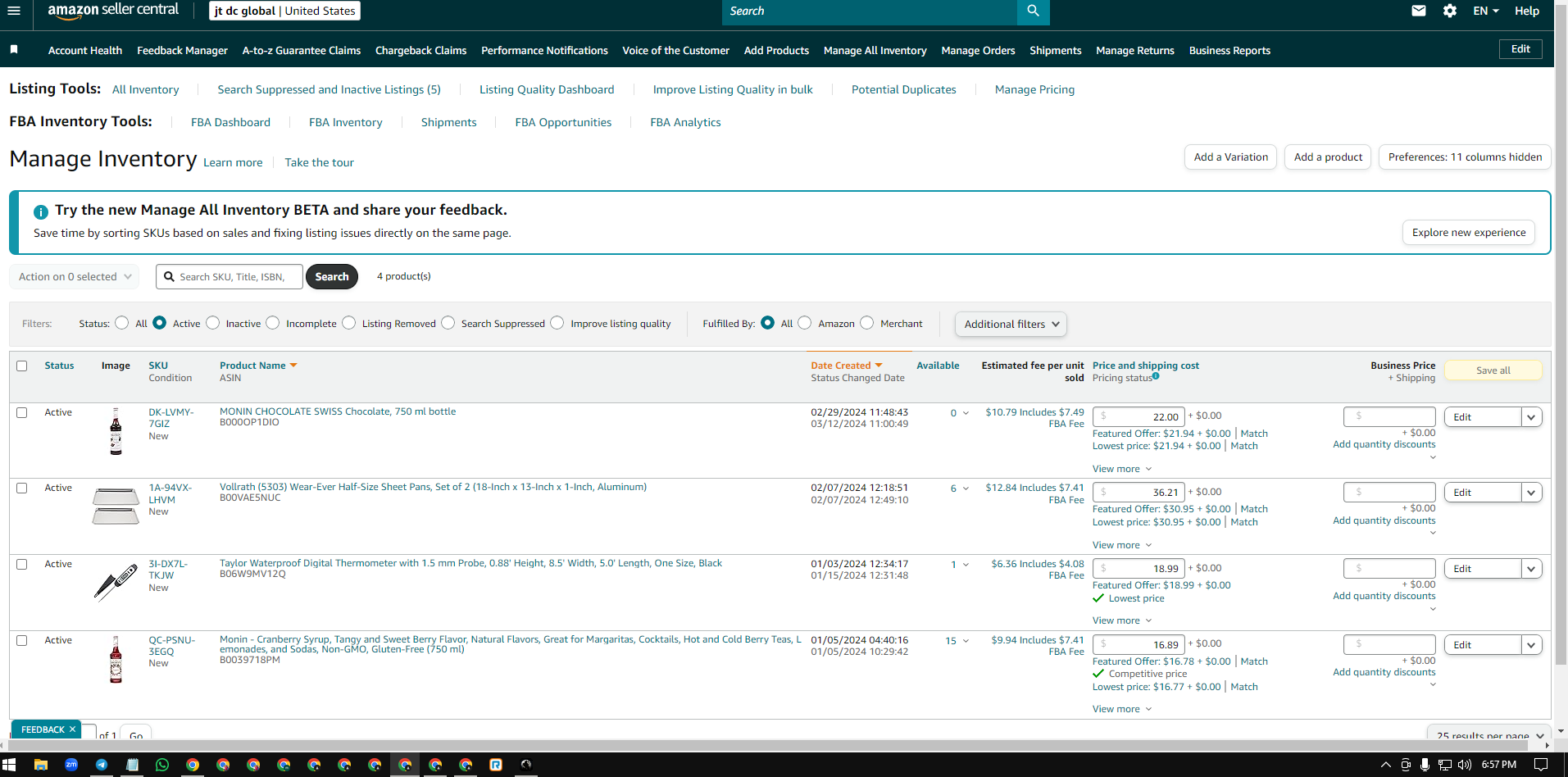The height and width of the screenshot is (777, 1568).
Task: Click the search magnifier button in header
Action: (x=1033, y=11)
